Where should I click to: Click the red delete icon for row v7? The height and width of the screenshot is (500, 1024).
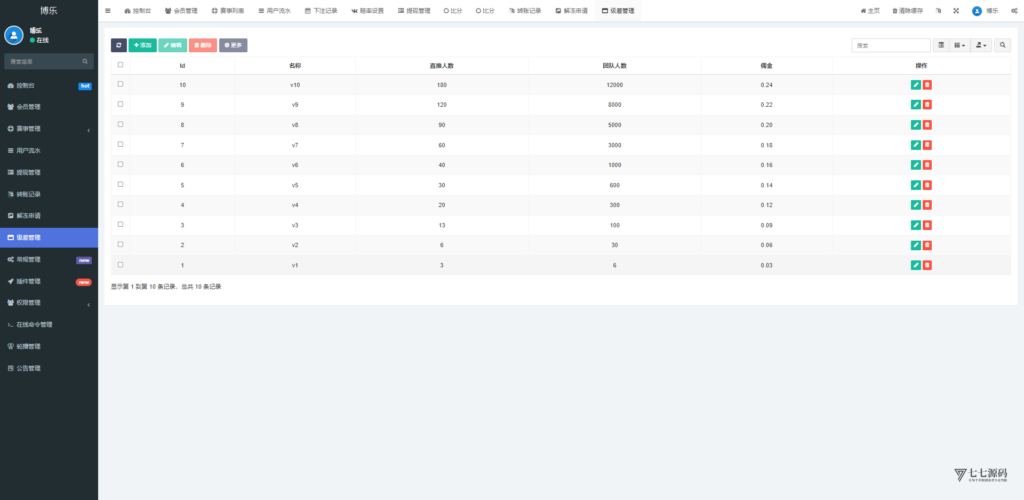pyautogui.click(x=927, y=145)
